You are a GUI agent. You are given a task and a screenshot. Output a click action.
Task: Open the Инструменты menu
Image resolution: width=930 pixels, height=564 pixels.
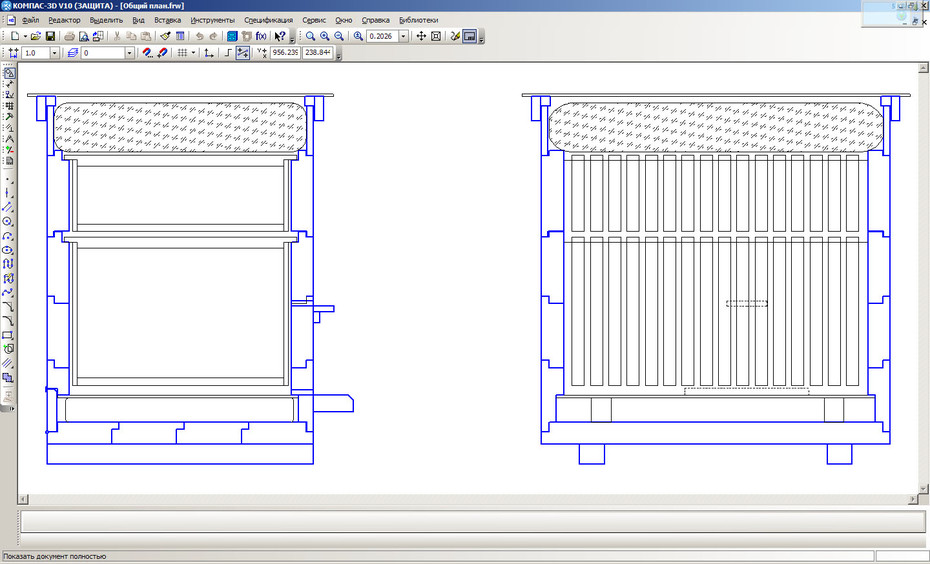pos(212,20)
